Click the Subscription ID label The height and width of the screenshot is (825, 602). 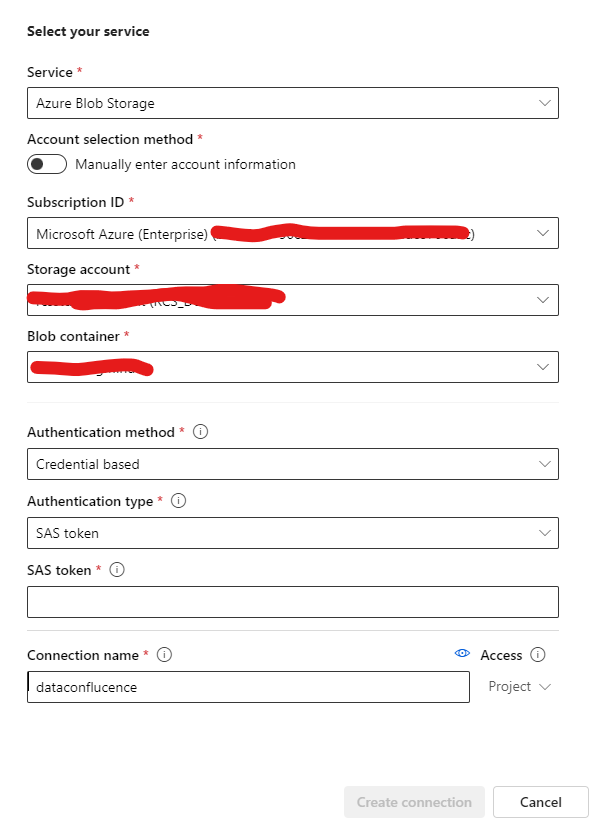tap(75, 203)
